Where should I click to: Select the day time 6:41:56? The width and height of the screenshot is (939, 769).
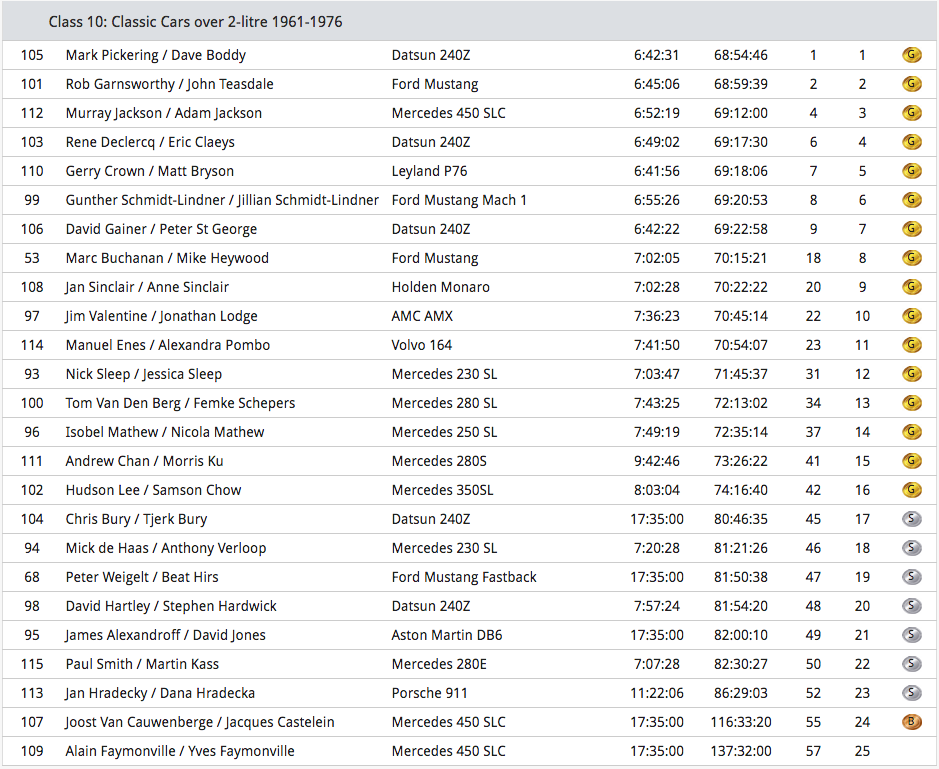point(657,171)
